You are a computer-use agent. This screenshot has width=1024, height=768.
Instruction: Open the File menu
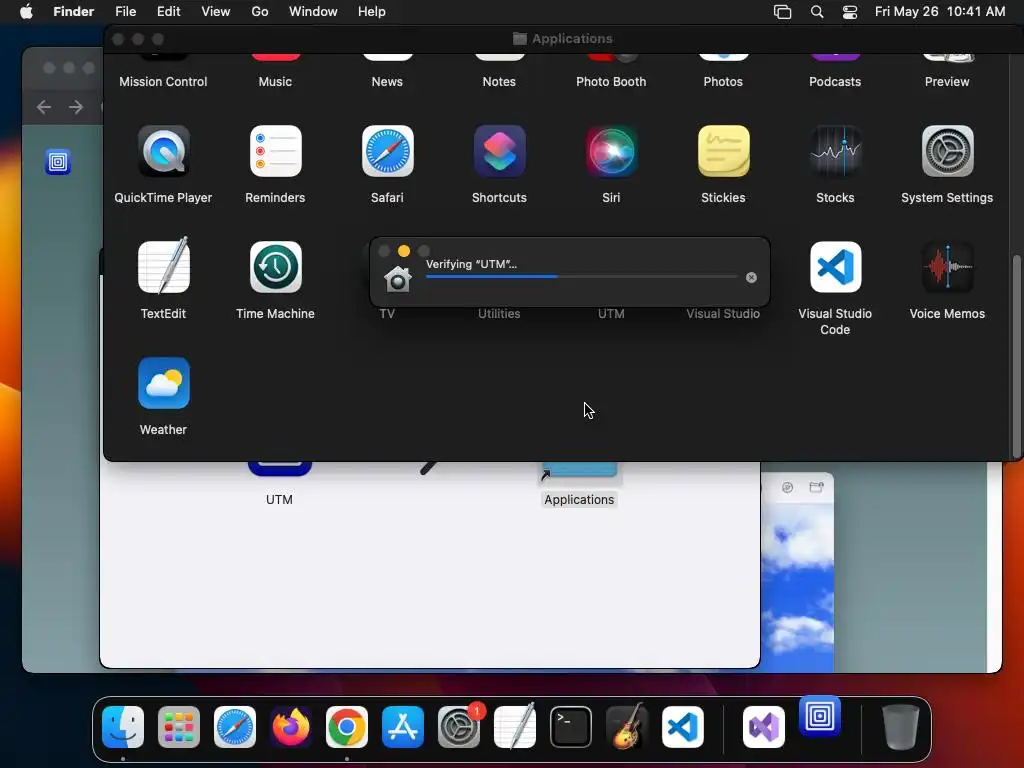pos(125,12)
